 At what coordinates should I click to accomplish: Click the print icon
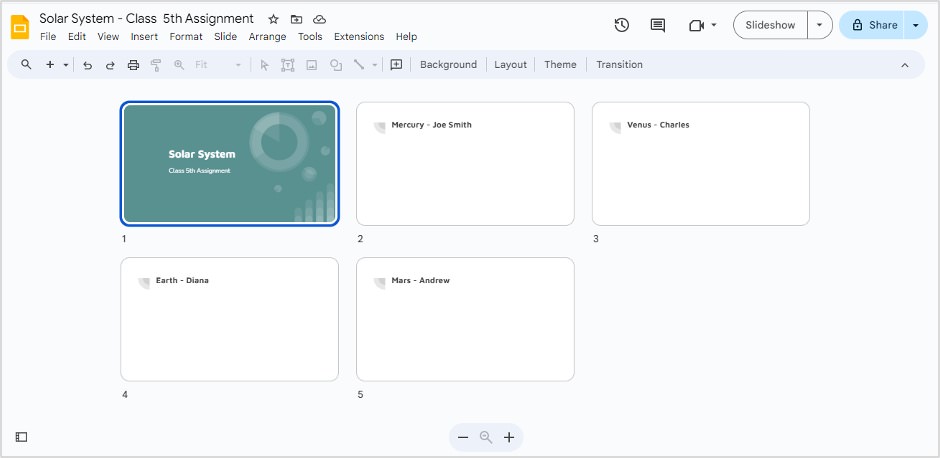[133, 65]
